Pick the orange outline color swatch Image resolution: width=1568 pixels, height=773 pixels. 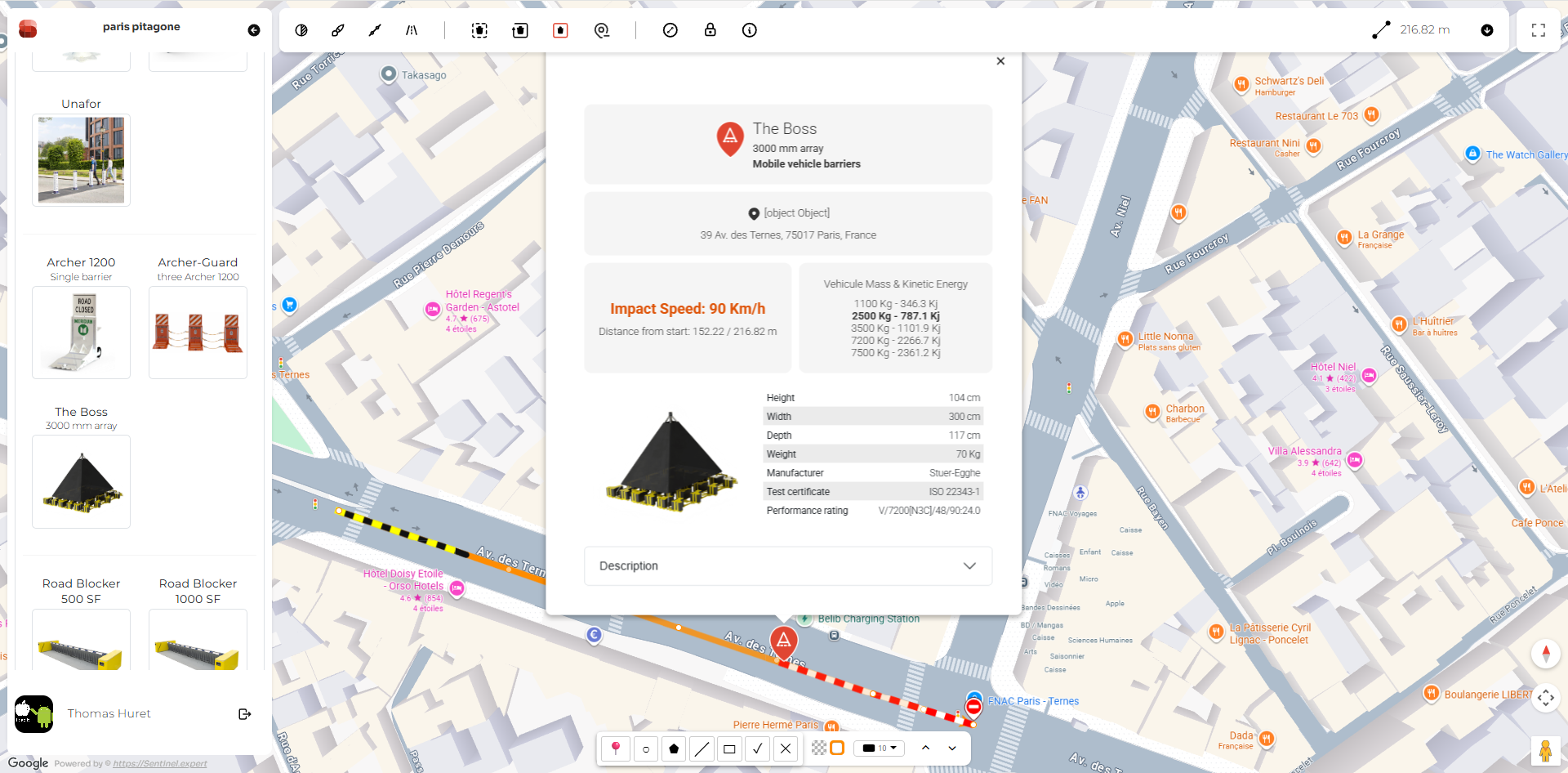837,748
